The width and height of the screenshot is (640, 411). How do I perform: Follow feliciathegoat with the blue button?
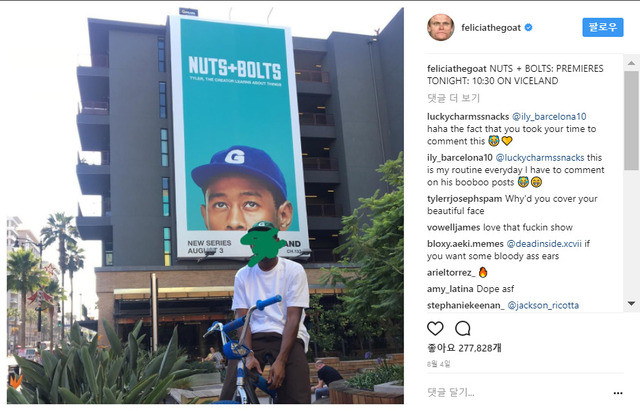[x=602, y=27]
